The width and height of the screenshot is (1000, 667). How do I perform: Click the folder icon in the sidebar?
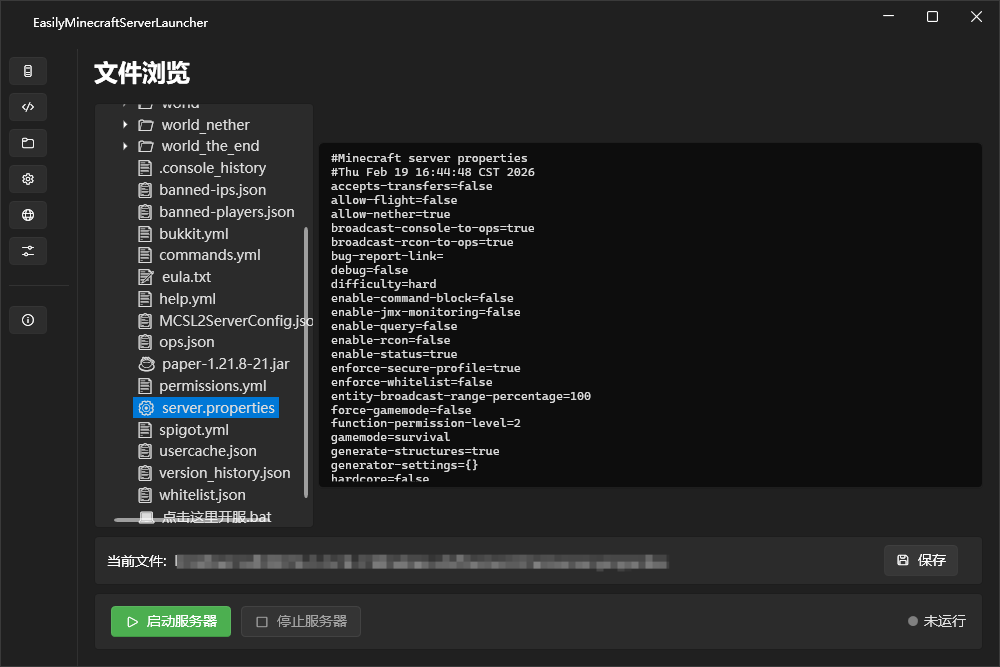(28, 143)
